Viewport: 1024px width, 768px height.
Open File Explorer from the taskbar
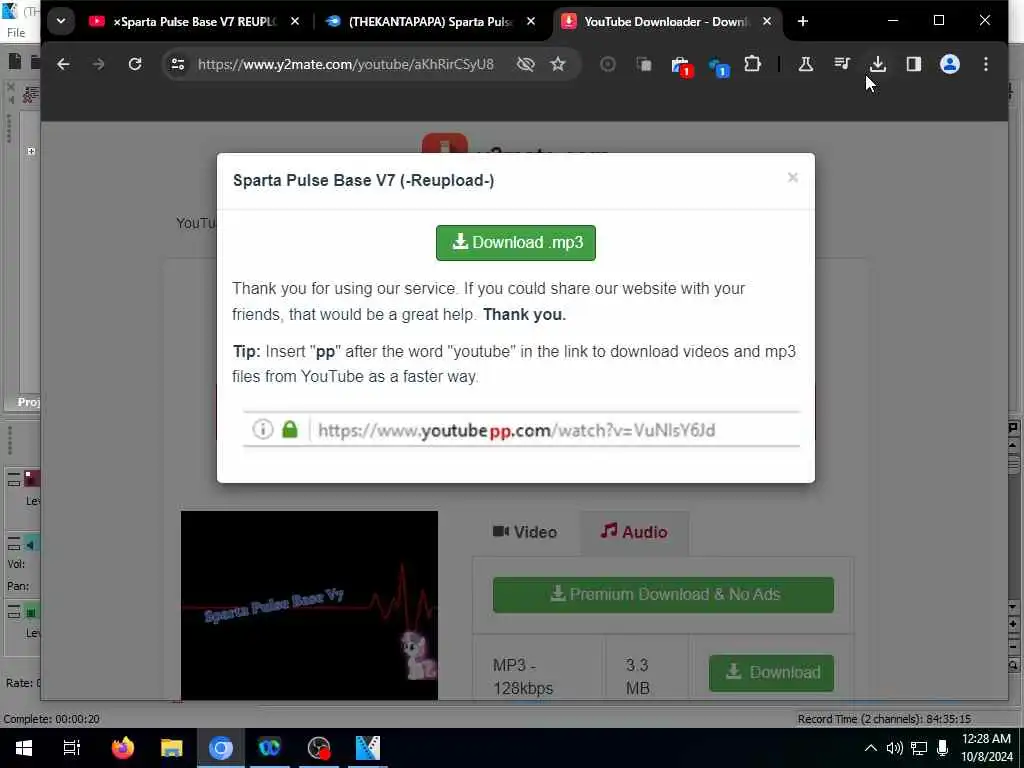click(171, 748)
